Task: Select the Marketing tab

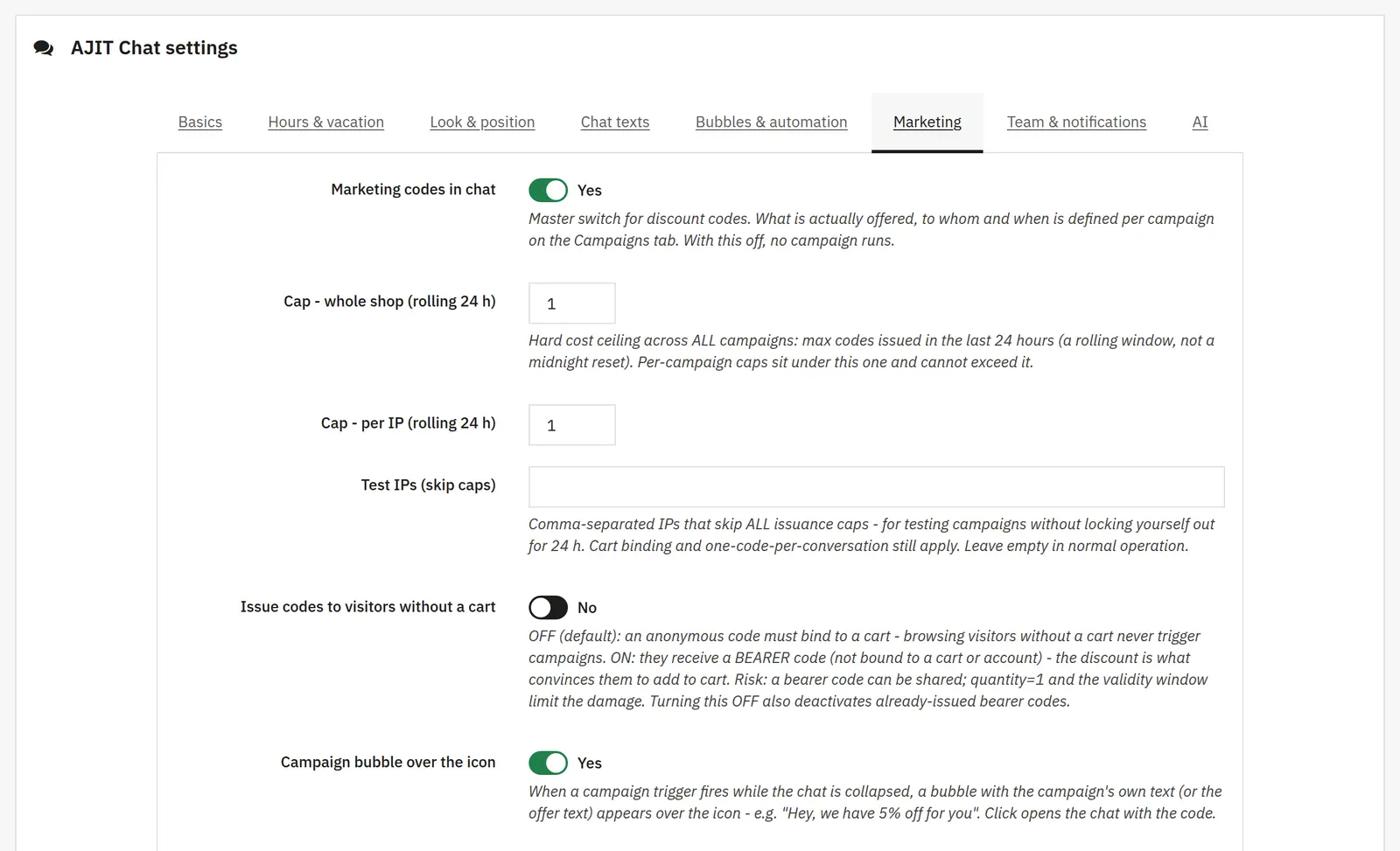Action: (927, 122)
